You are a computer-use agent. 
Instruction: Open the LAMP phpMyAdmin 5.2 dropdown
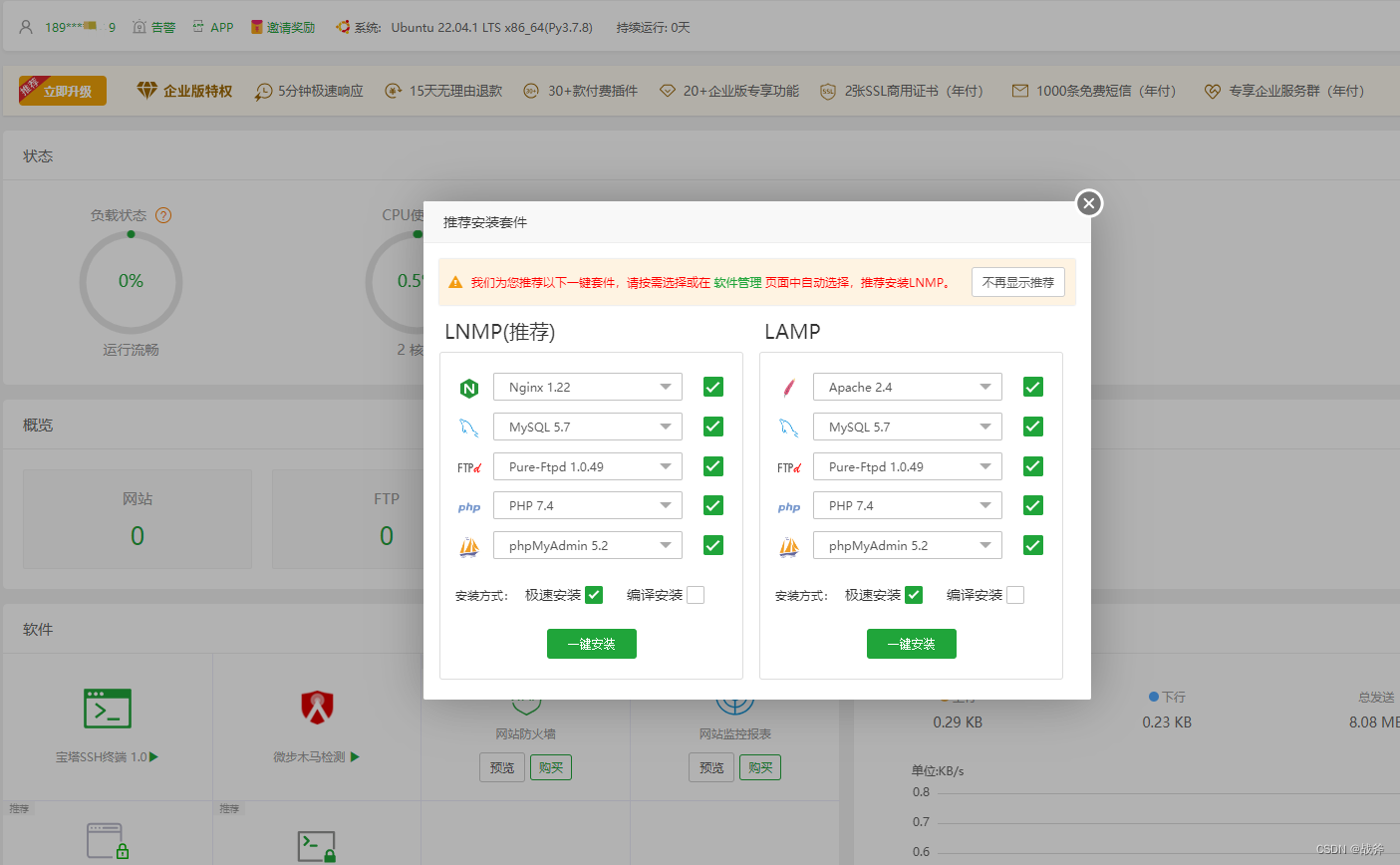(x=908, y=545)
